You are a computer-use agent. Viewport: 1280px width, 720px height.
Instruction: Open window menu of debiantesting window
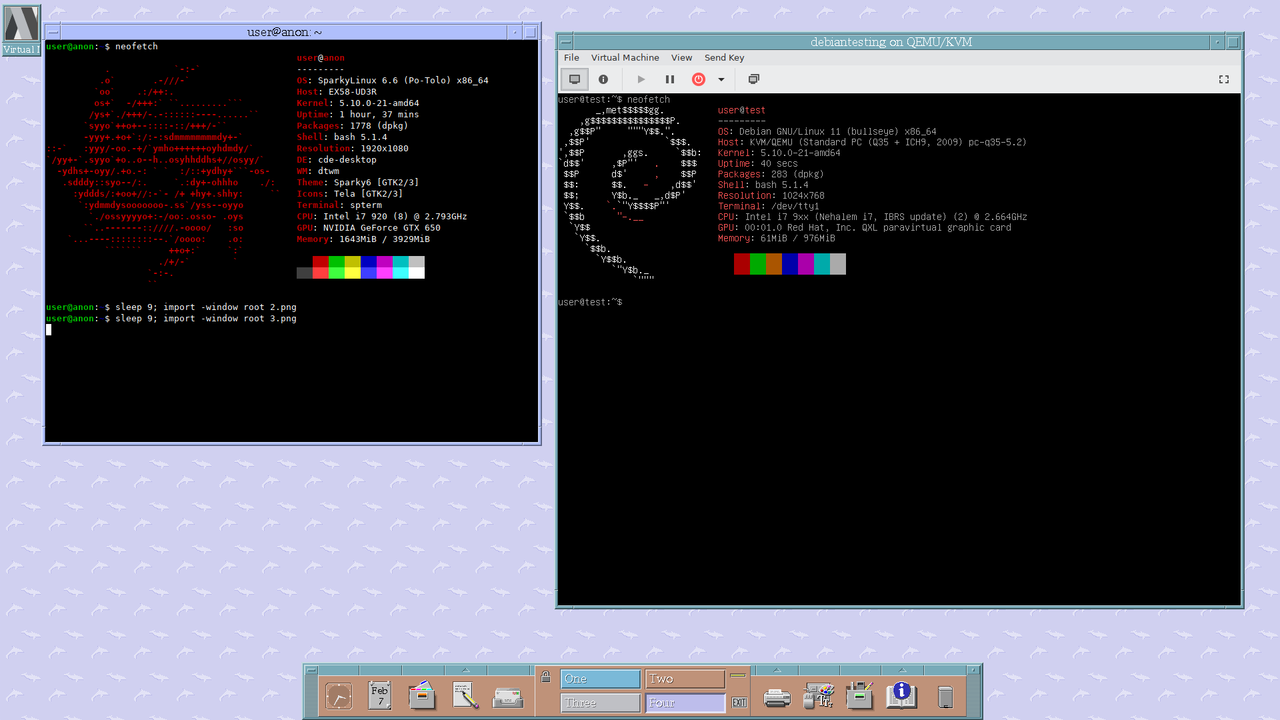(x=567, y=42)
